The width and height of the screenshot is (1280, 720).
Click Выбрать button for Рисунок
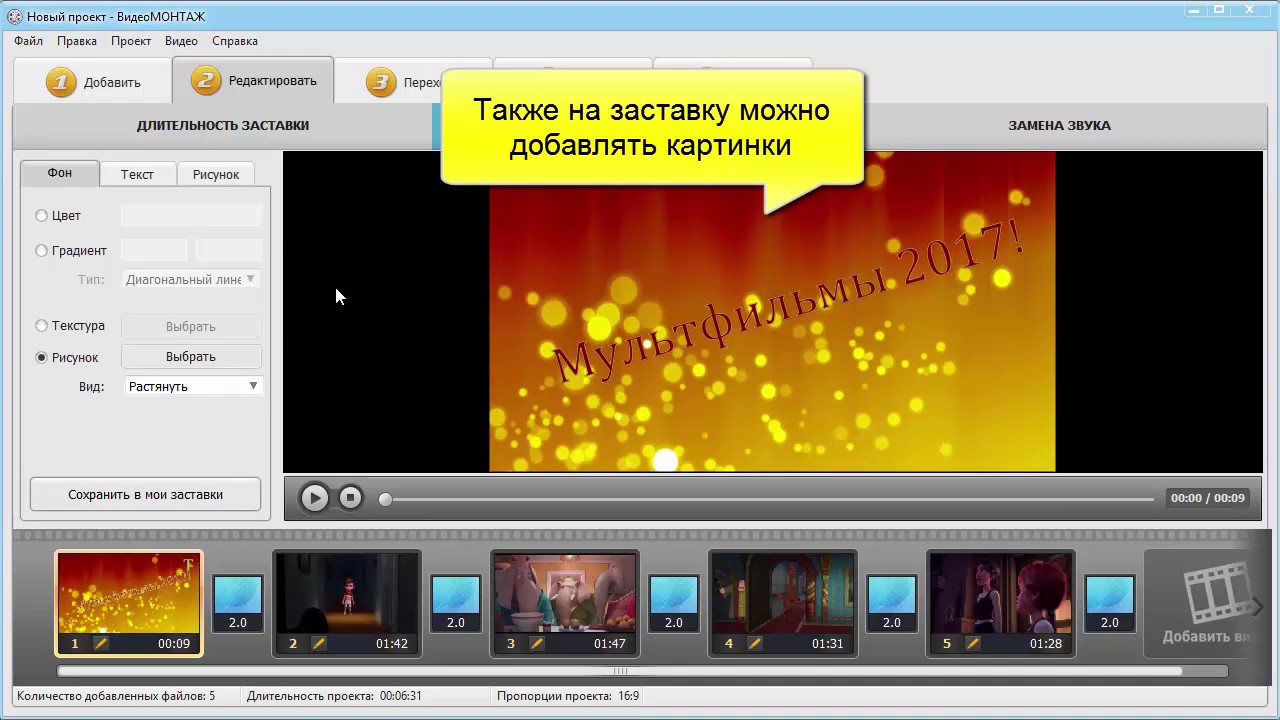point(191,357)
